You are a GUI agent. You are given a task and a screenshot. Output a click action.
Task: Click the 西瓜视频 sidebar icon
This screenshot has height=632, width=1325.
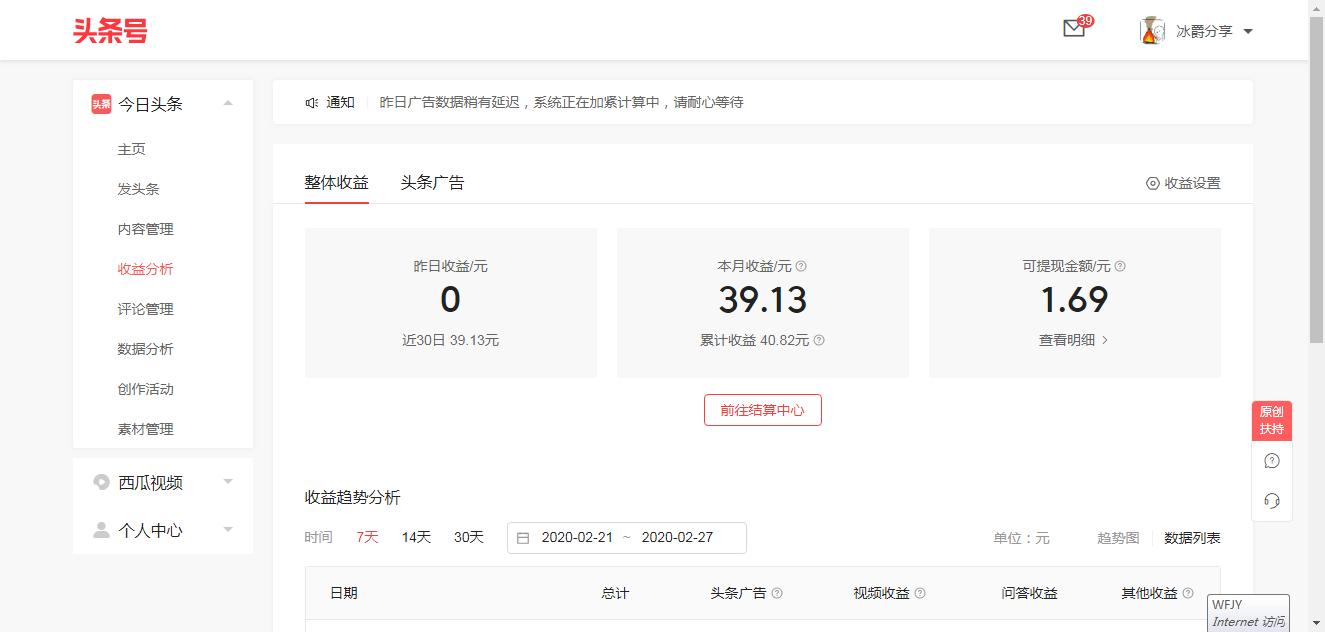101,482
